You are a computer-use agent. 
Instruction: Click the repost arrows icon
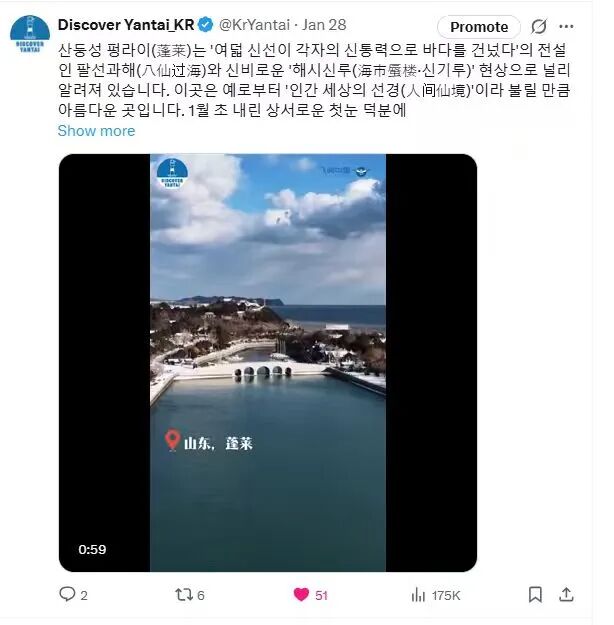tap(184, 595)
